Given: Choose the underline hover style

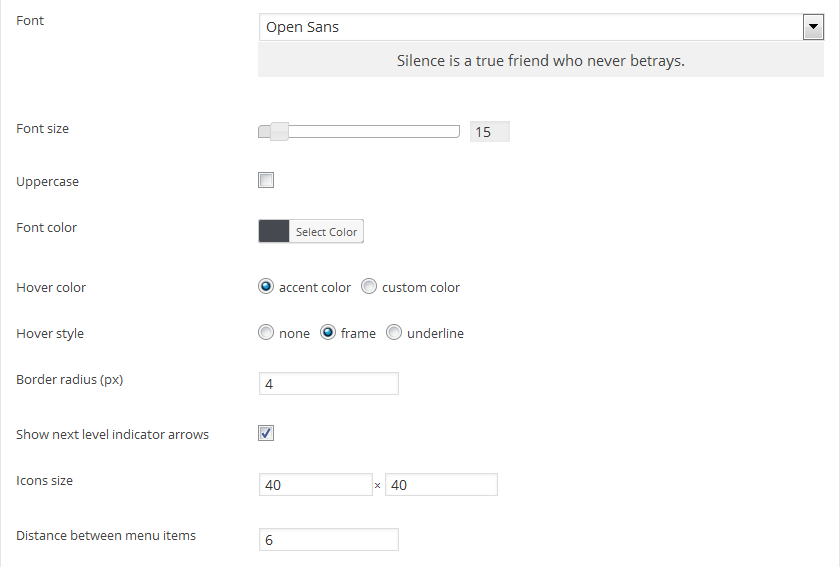Looking at the screenshot, I should (394, 333).
